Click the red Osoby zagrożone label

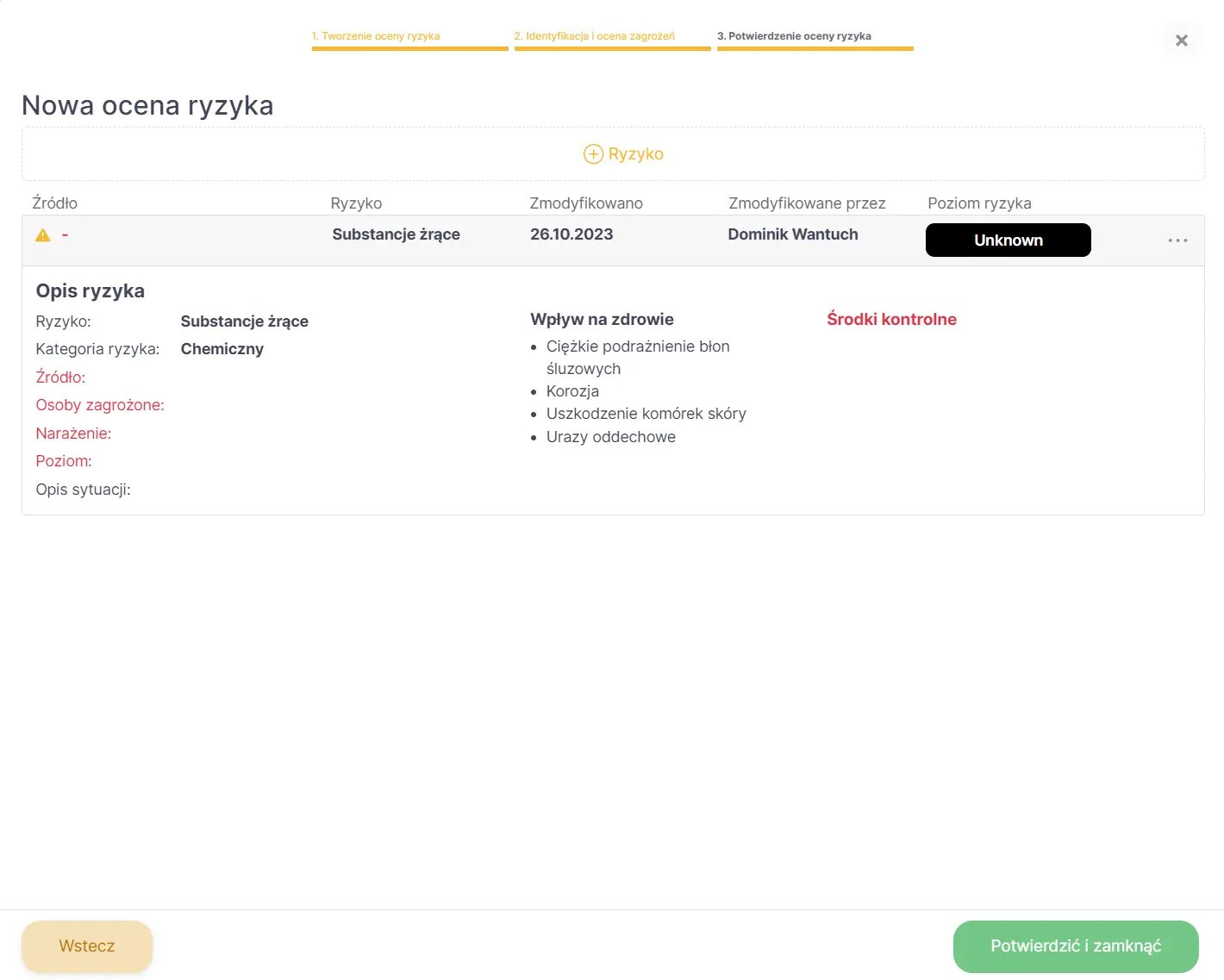(100, 405)
